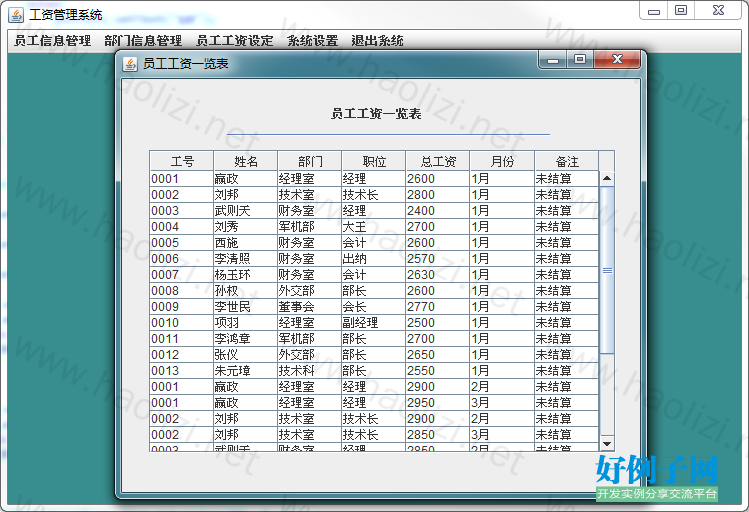Screen dimensions: 749x512
Task: Click the 备注 column header
Action: [566, 161]
